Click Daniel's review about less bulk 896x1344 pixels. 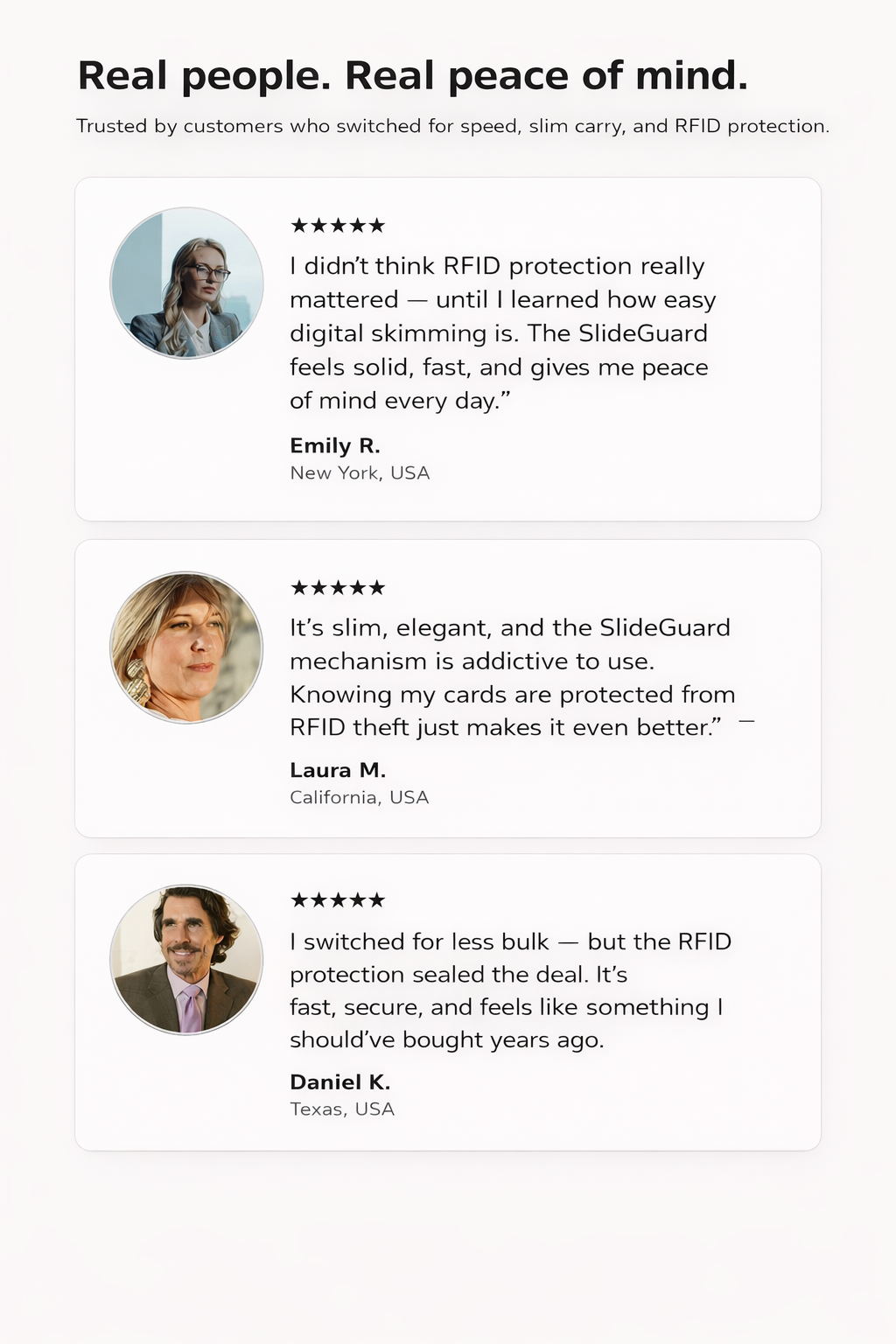[510, 990]
